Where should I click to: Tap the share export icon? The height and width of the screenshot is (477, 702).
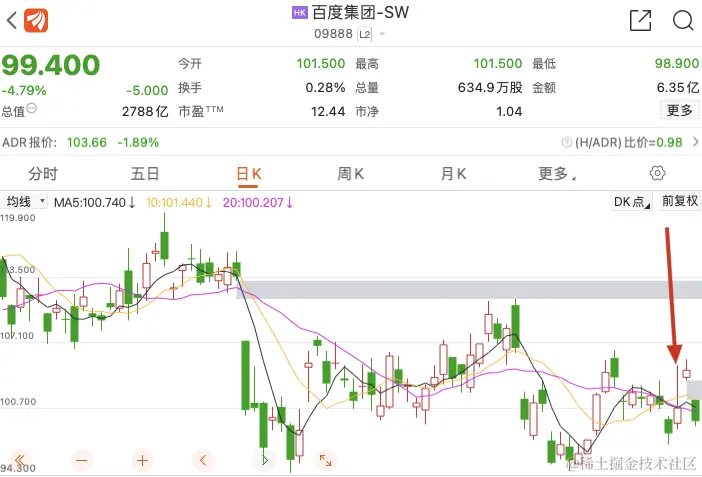[640, 21]
